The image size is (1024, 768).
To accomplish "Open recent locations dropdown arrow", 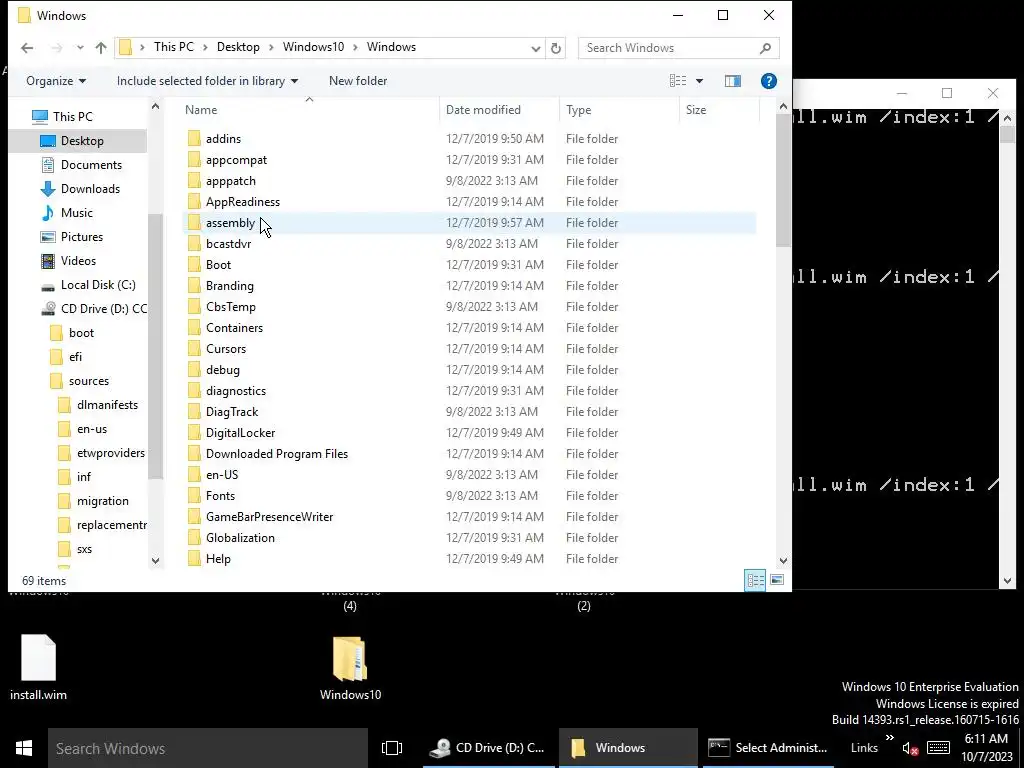I will click(80, 48).
